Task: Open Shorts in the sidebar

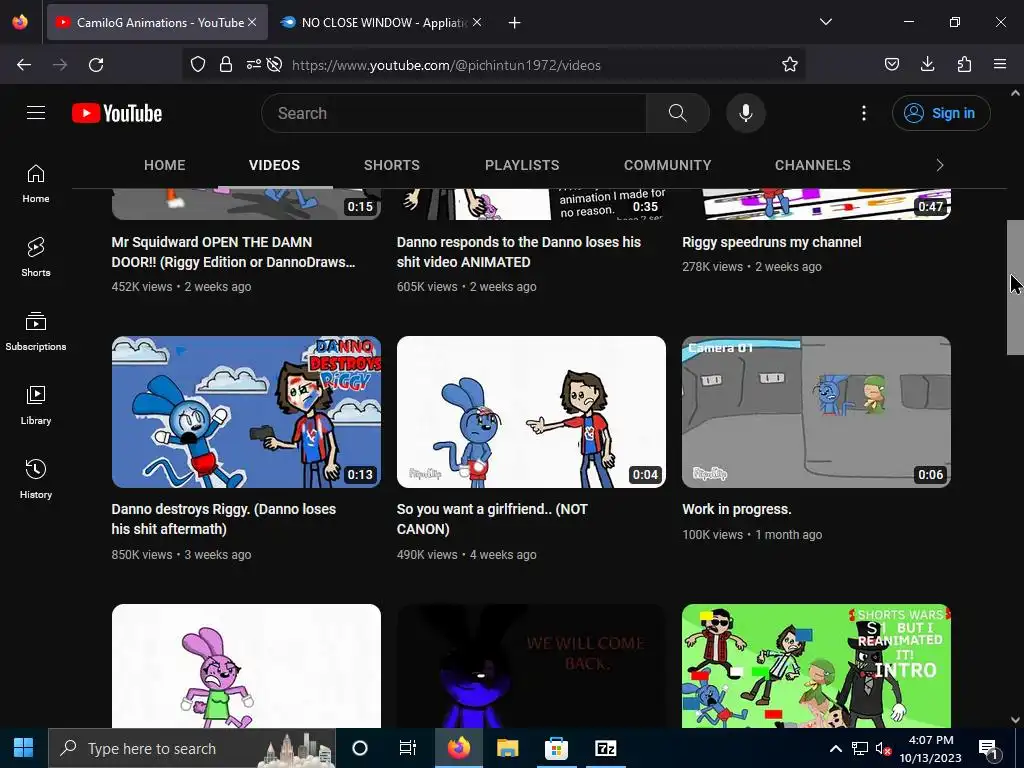Action: 36,257
